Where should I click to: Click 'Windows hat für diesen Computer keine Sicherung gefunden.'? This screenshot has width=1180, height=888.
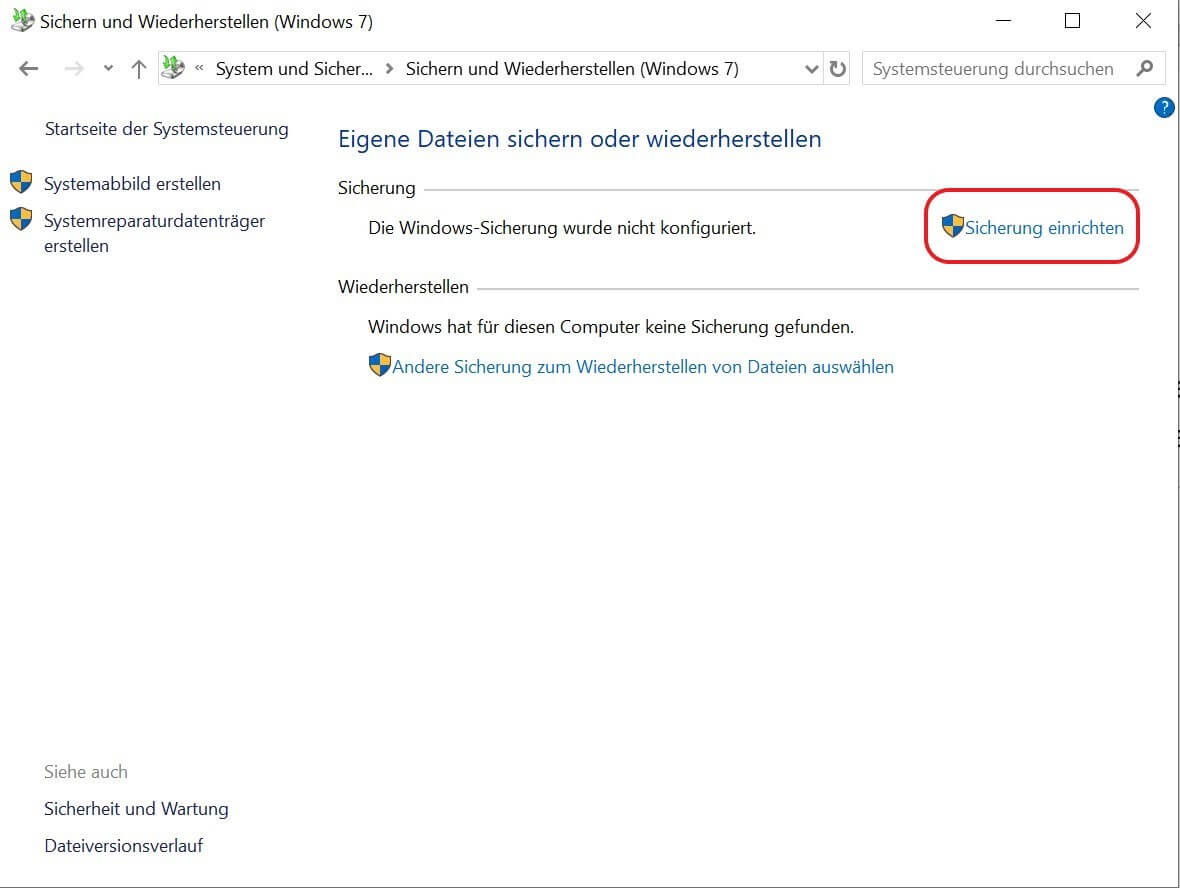click(610, 327)
